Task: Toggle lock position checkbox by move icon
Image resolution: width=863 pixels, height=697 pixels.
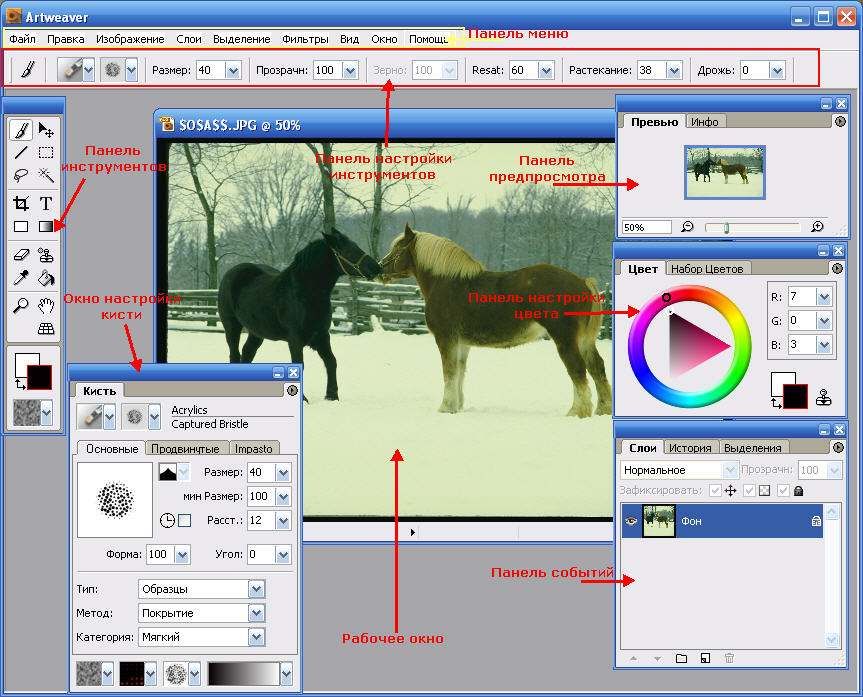Action: [x=715, y=491]
